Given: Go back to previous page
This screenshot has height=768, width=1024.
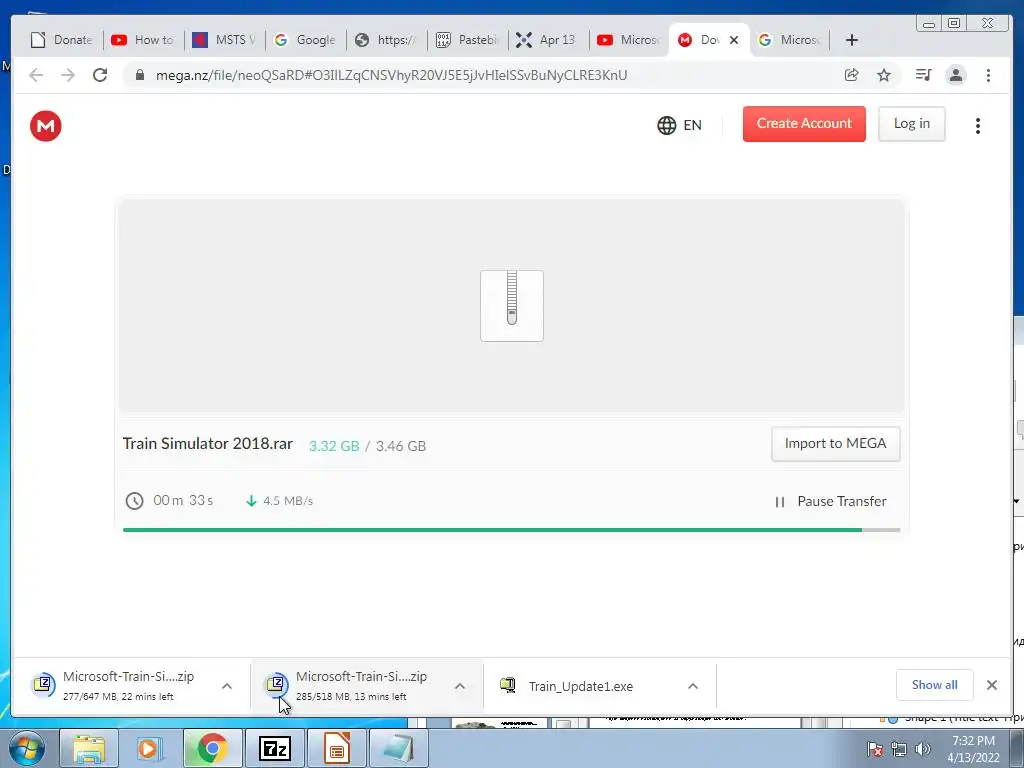Looking at the screenshot, I should pyautogui.click(x=36, y=75).
